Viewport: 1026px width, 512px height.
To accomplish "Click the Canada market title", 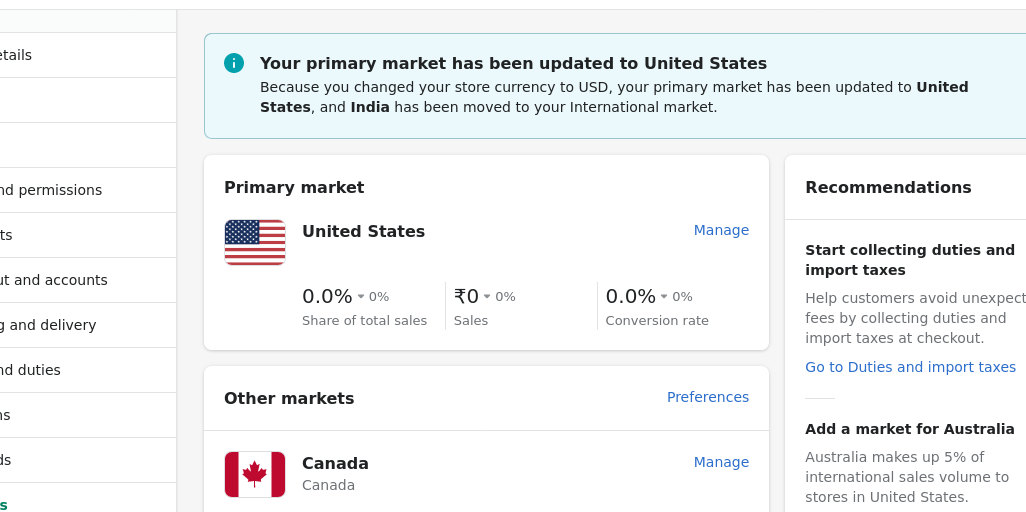I will [335, 463].
